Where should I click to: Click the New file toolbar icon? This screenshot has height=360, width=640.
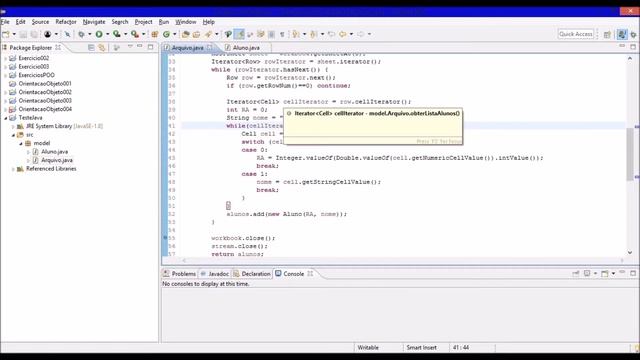(6, 34)
